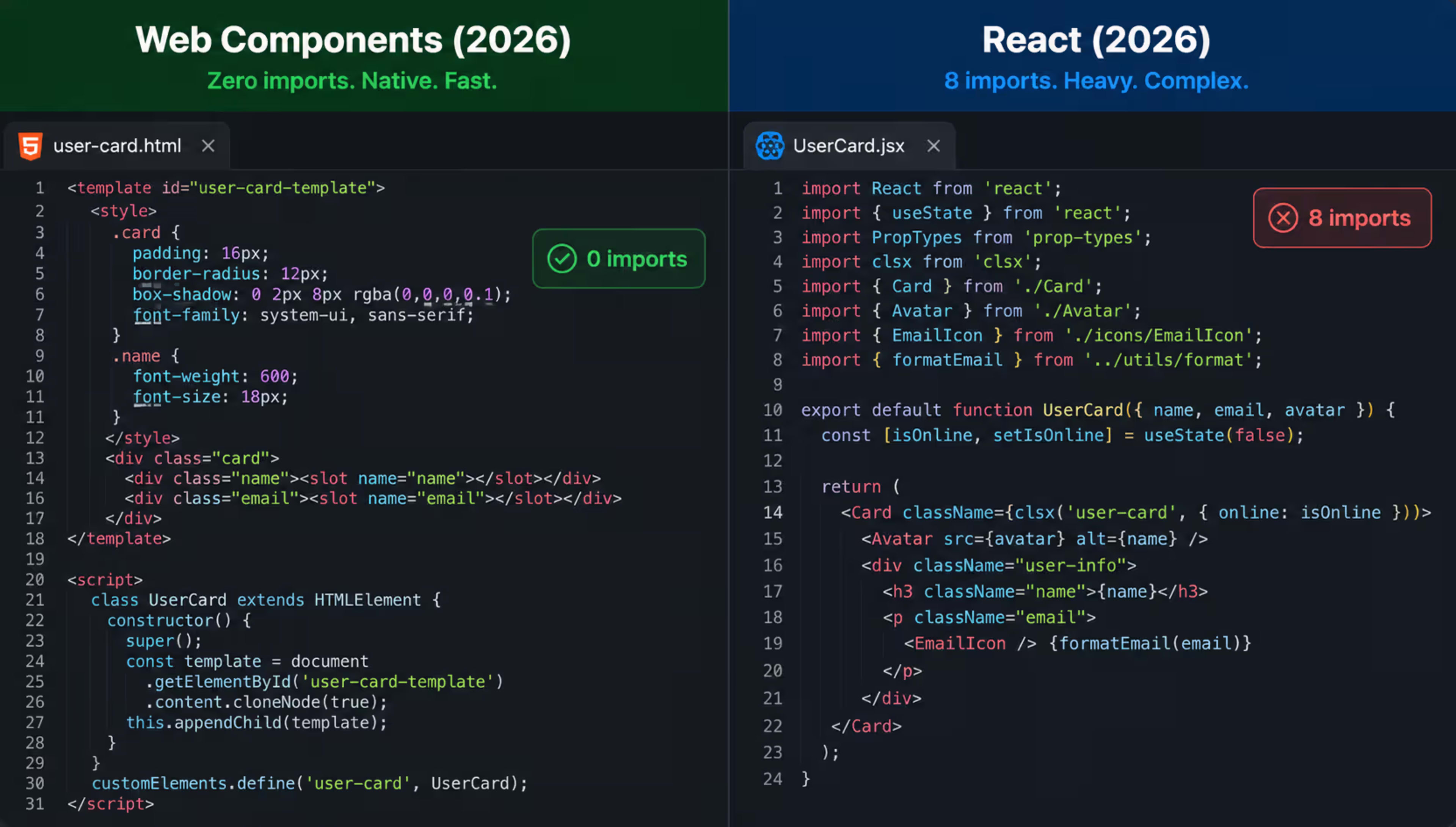Click the 'super();' line
Image resolution: width=1456 pixels, height=827 pixels.
pyautogui.click(x=163, y=641)
